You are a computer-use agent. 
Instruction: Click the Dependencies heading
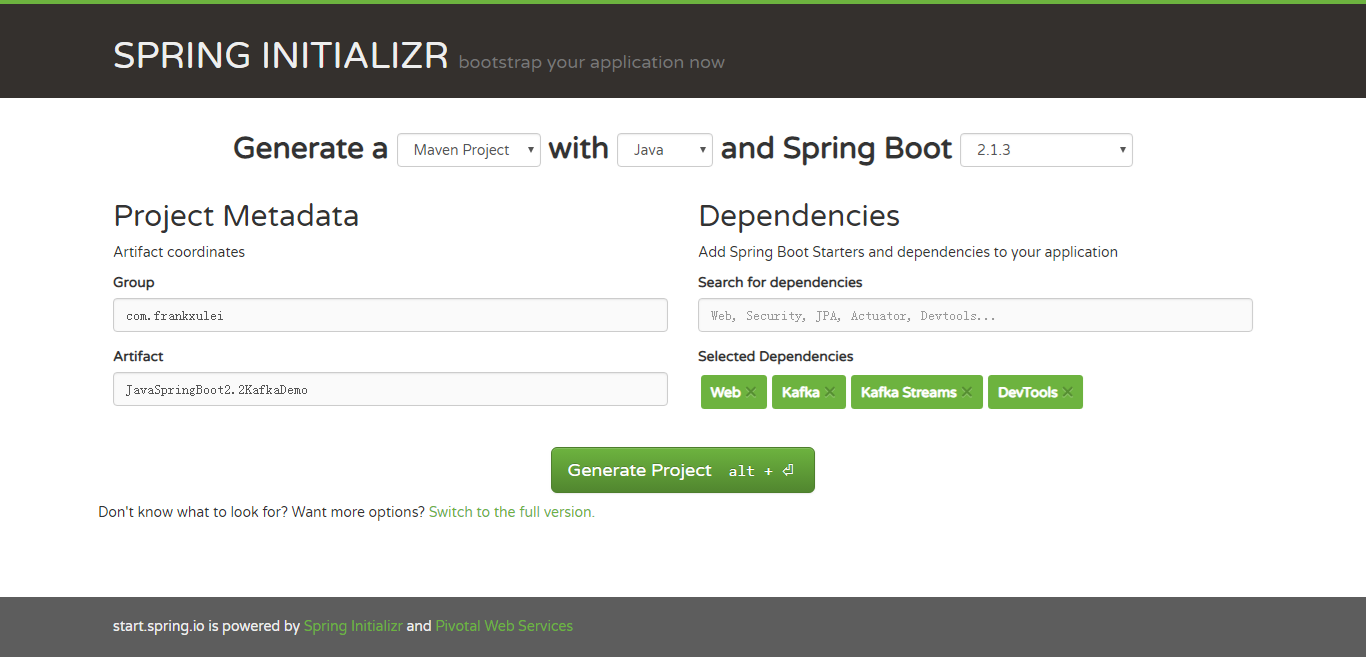799,216
